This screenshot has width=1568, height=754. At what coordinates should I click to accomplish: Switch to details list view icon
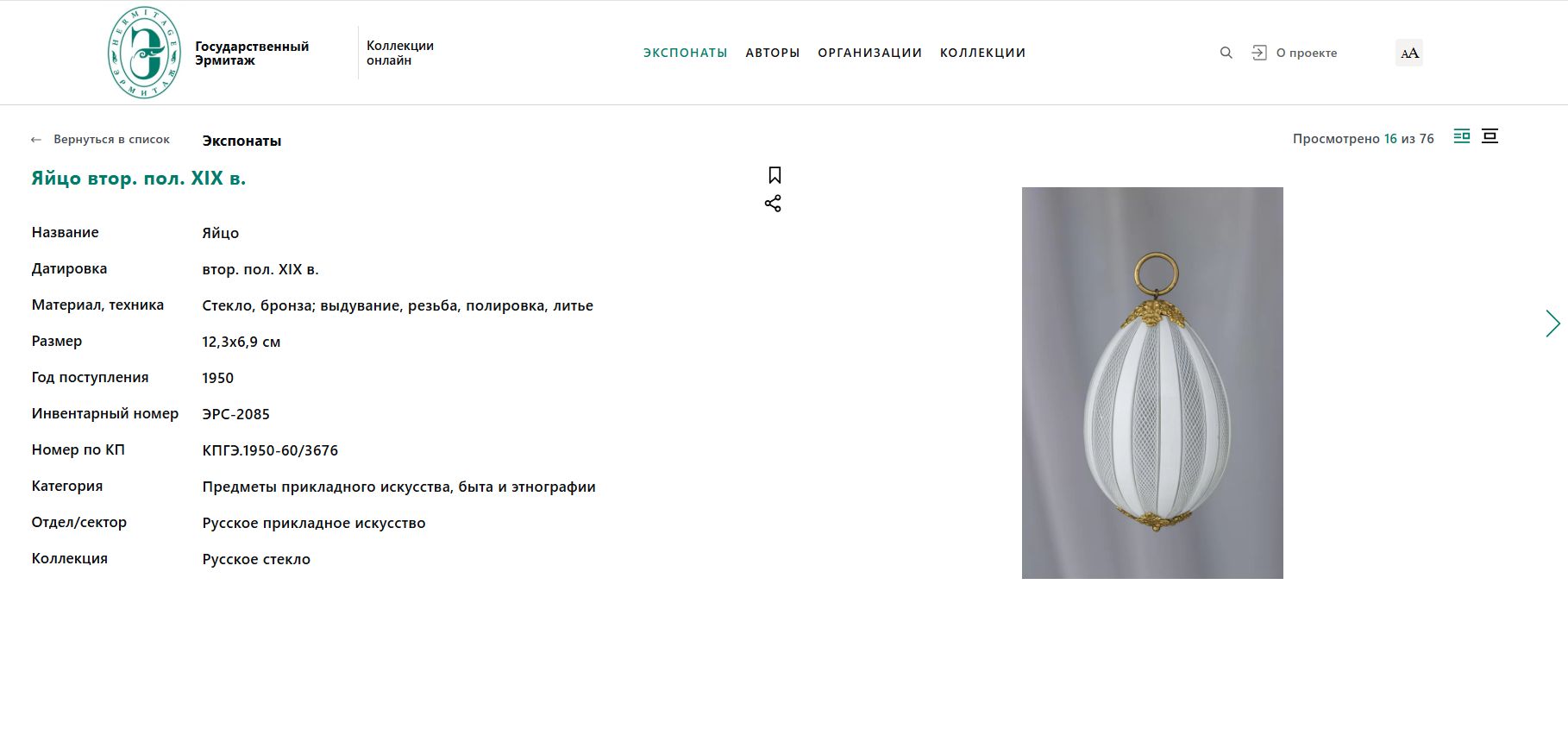coord(1461,136)
